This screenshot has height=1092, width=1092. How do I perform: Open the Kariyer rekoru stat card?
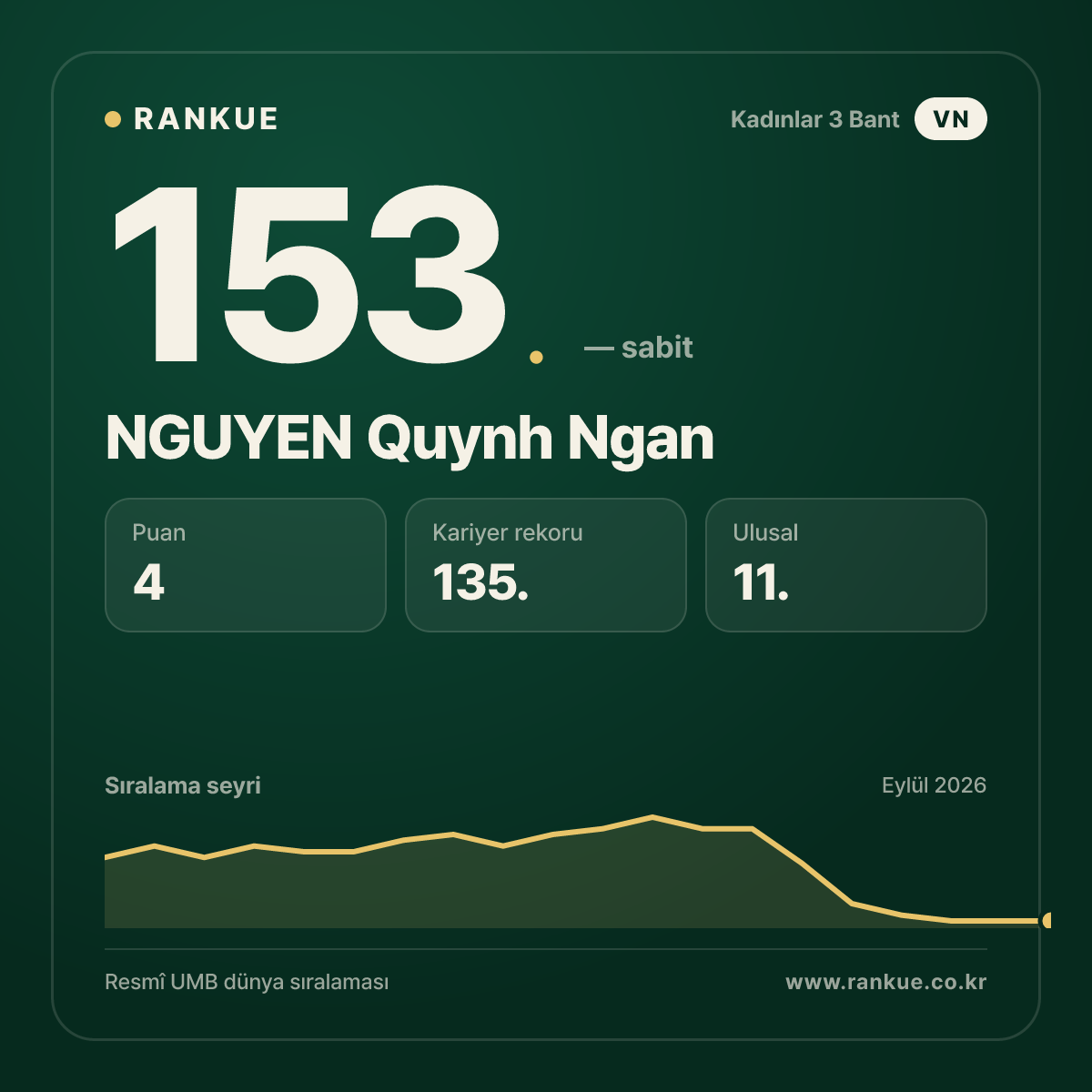[546, 565]
